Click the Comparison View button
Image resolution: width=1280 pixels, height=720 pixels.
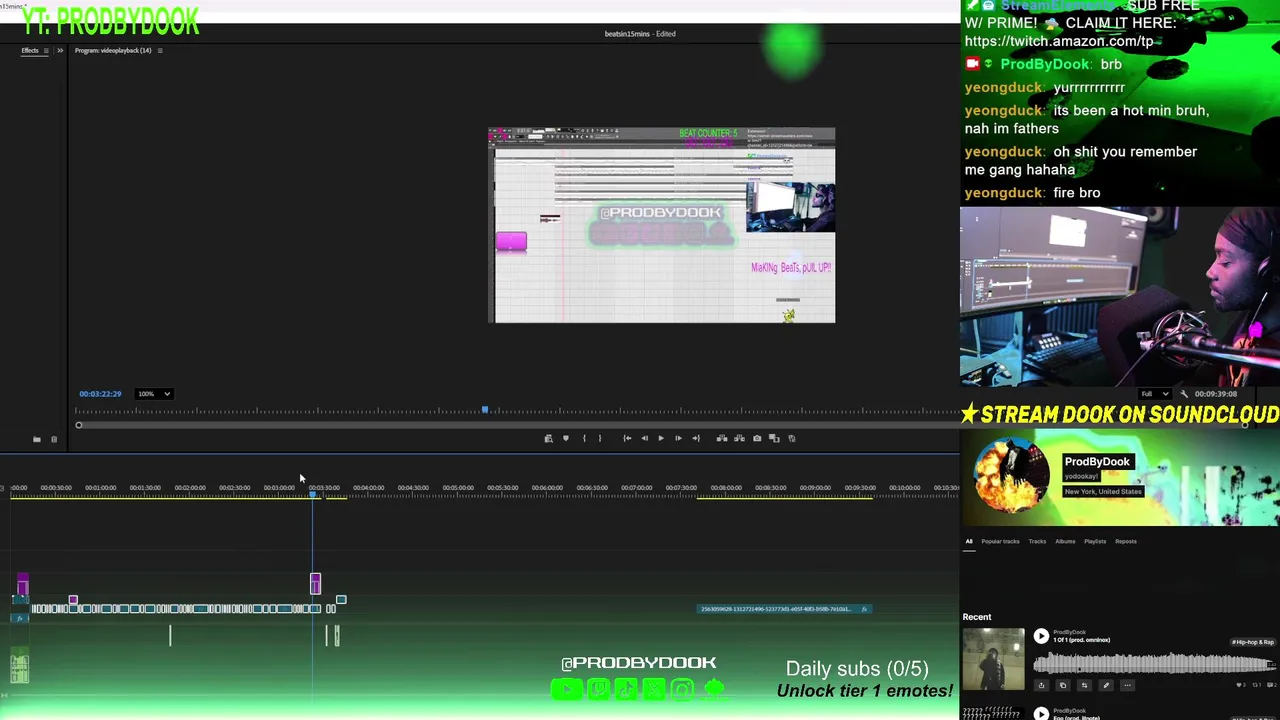point(774,438)
